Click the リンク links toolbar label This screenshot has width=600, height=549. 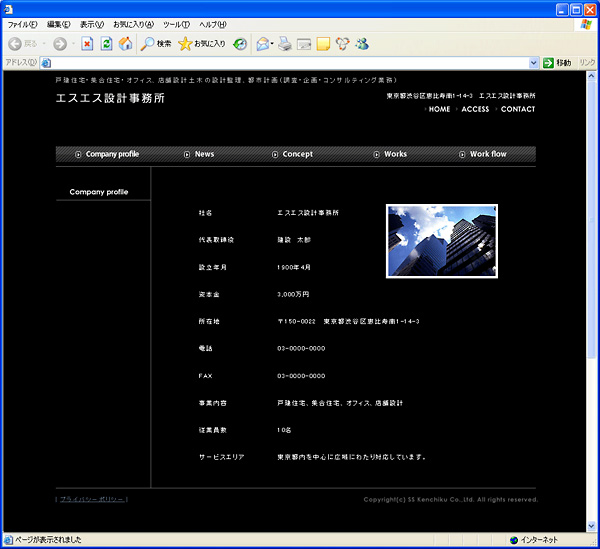[587, 63]
